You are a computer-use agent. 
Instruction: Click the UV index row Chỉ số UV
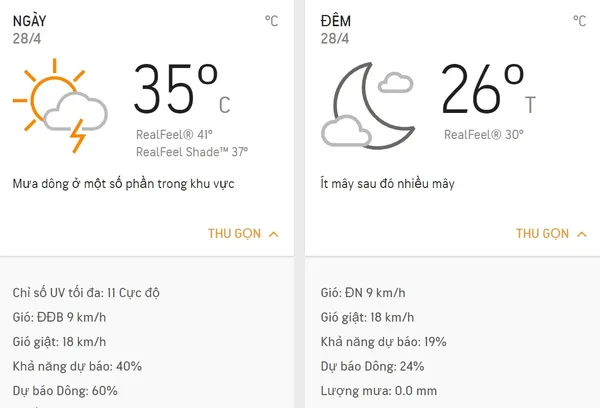tap(86, 293)
